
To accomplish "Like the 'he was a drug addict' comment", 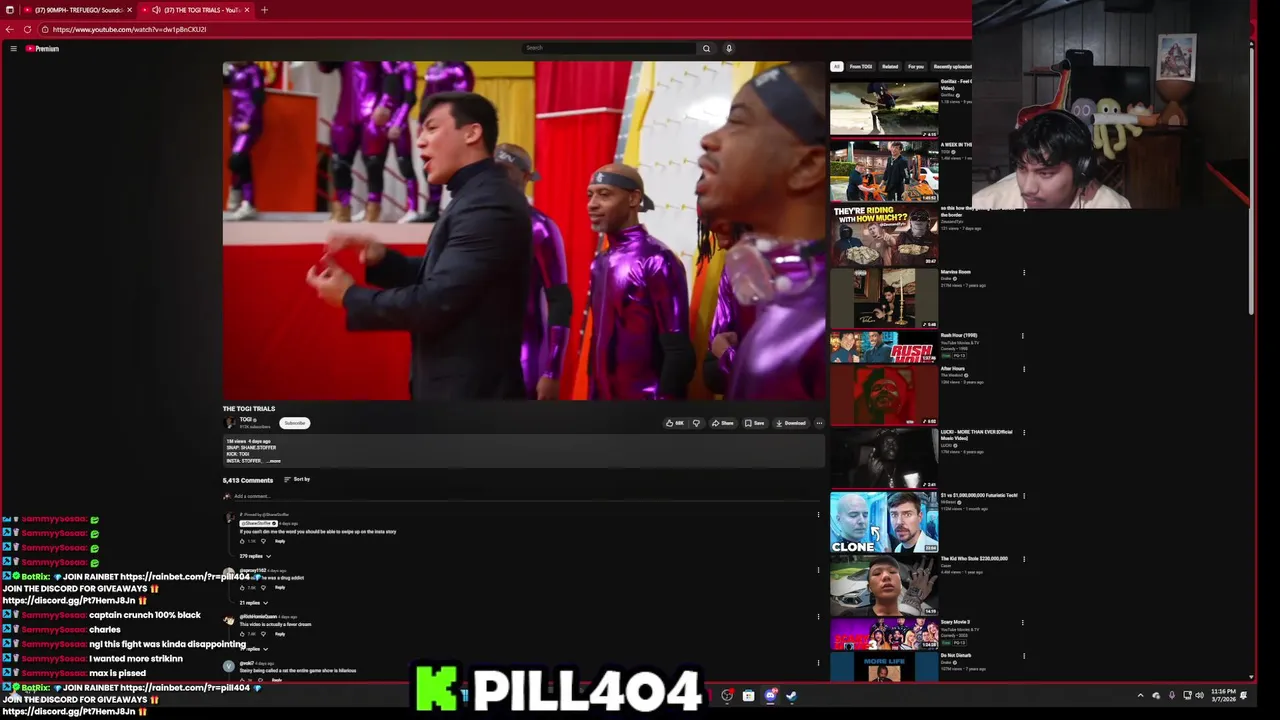I will 242,587.
